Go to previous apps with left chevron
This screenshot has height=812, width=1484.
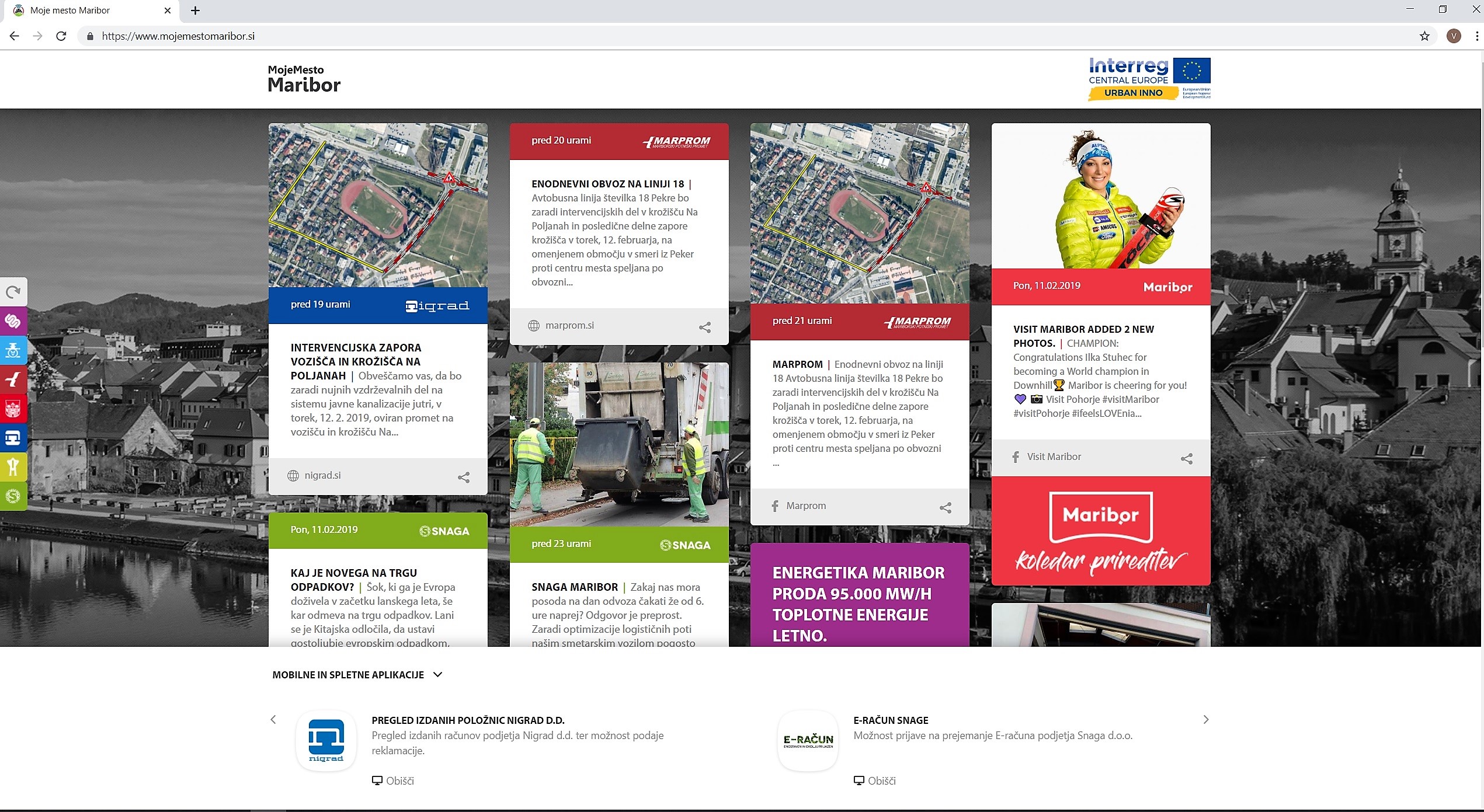pyautogui.click(x=273, y=720)
